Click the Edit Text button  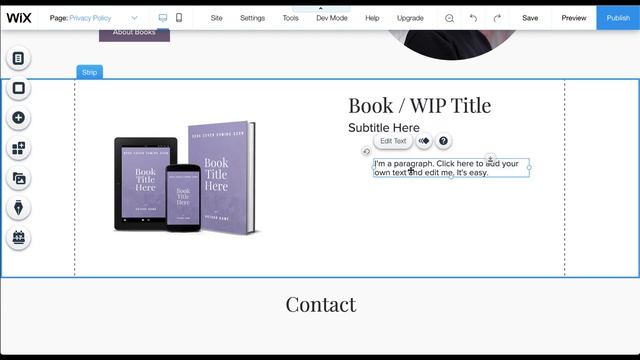393,141
